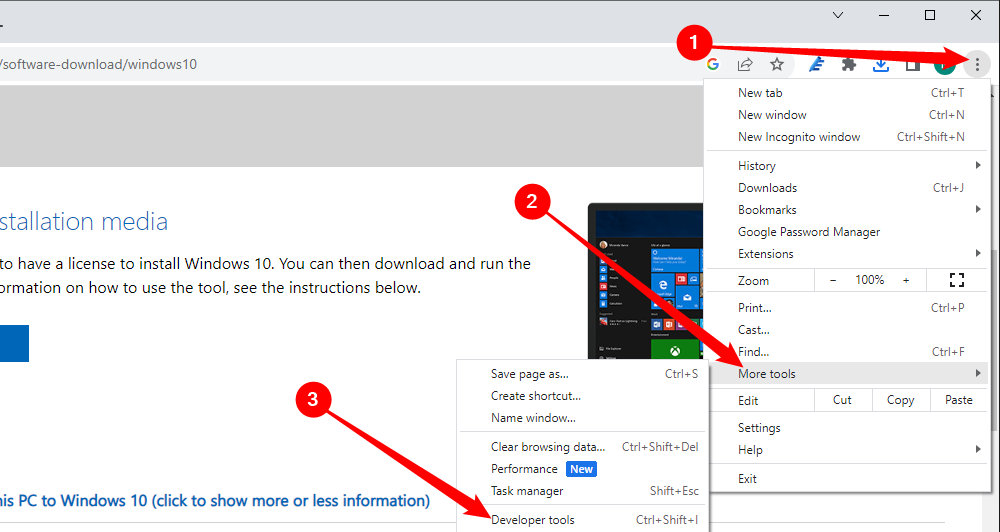The image size is (1000, 532).
Task: Click the share page icon
Action: [745, 65]
